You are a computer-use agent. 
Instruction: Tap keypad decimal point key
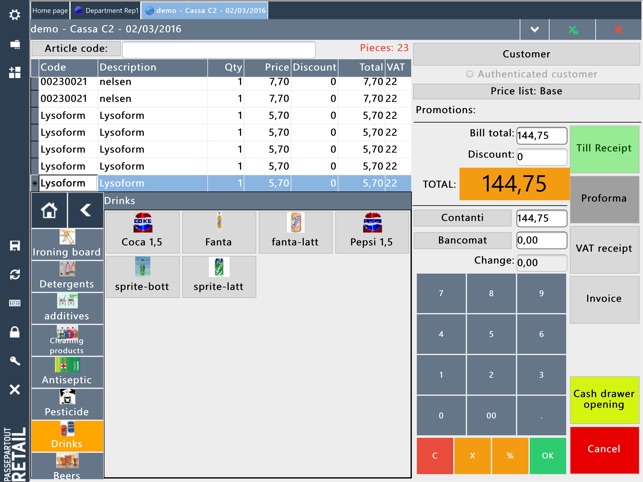[x=541, y=416]
